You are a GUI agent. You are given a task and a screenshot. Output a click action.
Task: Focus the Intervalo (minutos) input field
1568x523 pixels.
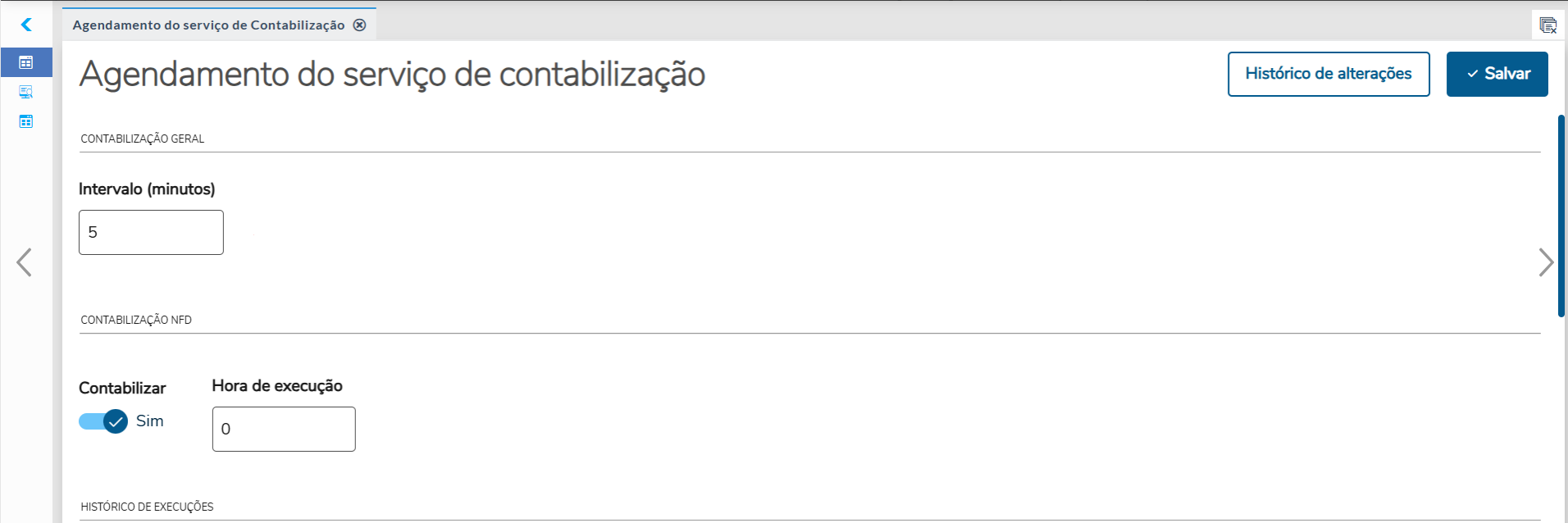(151, 232)
